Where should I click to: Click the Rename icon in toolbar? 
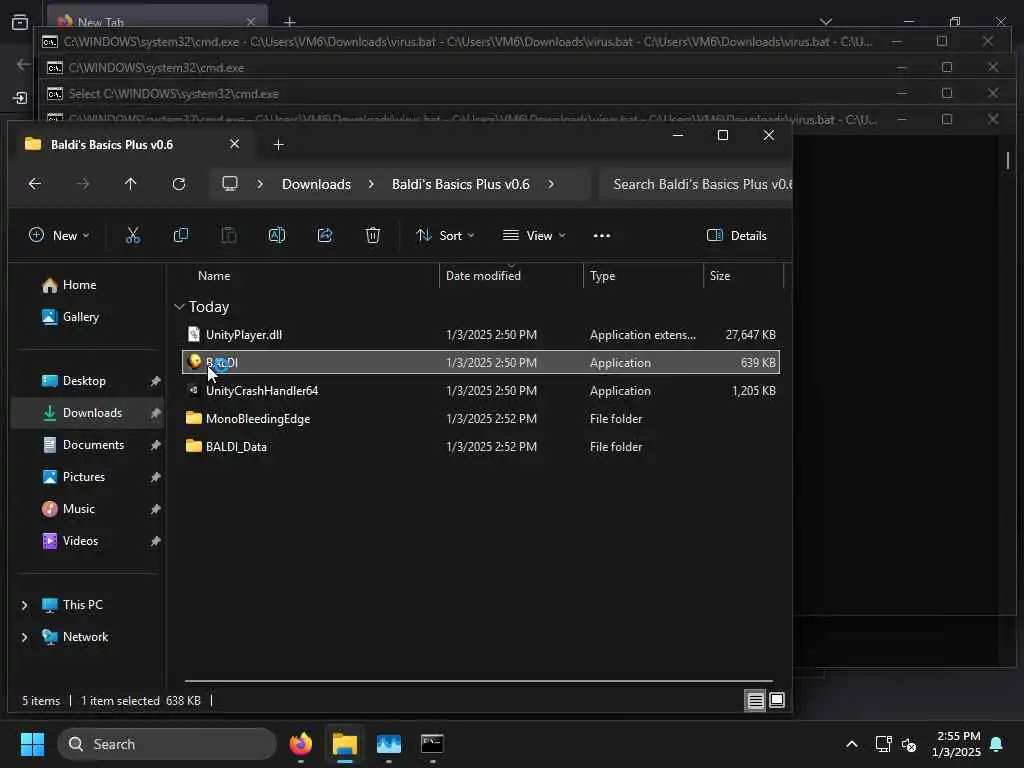click(277, 236)
